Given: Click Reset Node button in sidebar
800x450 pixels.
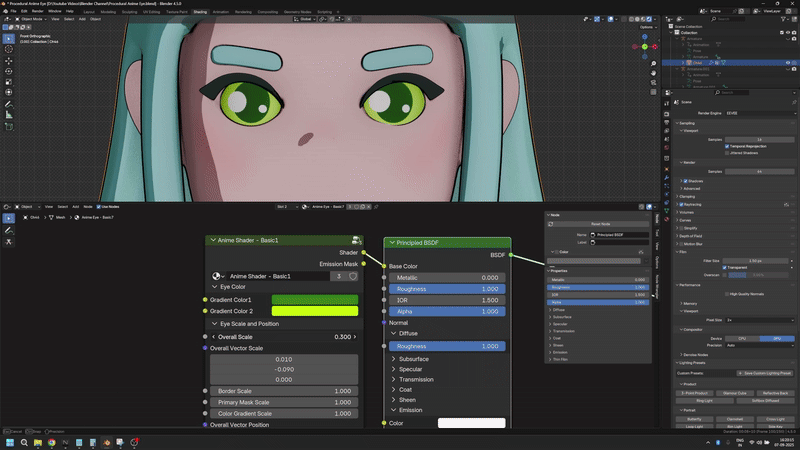Looking at the screenshot, I should [601, 224].
